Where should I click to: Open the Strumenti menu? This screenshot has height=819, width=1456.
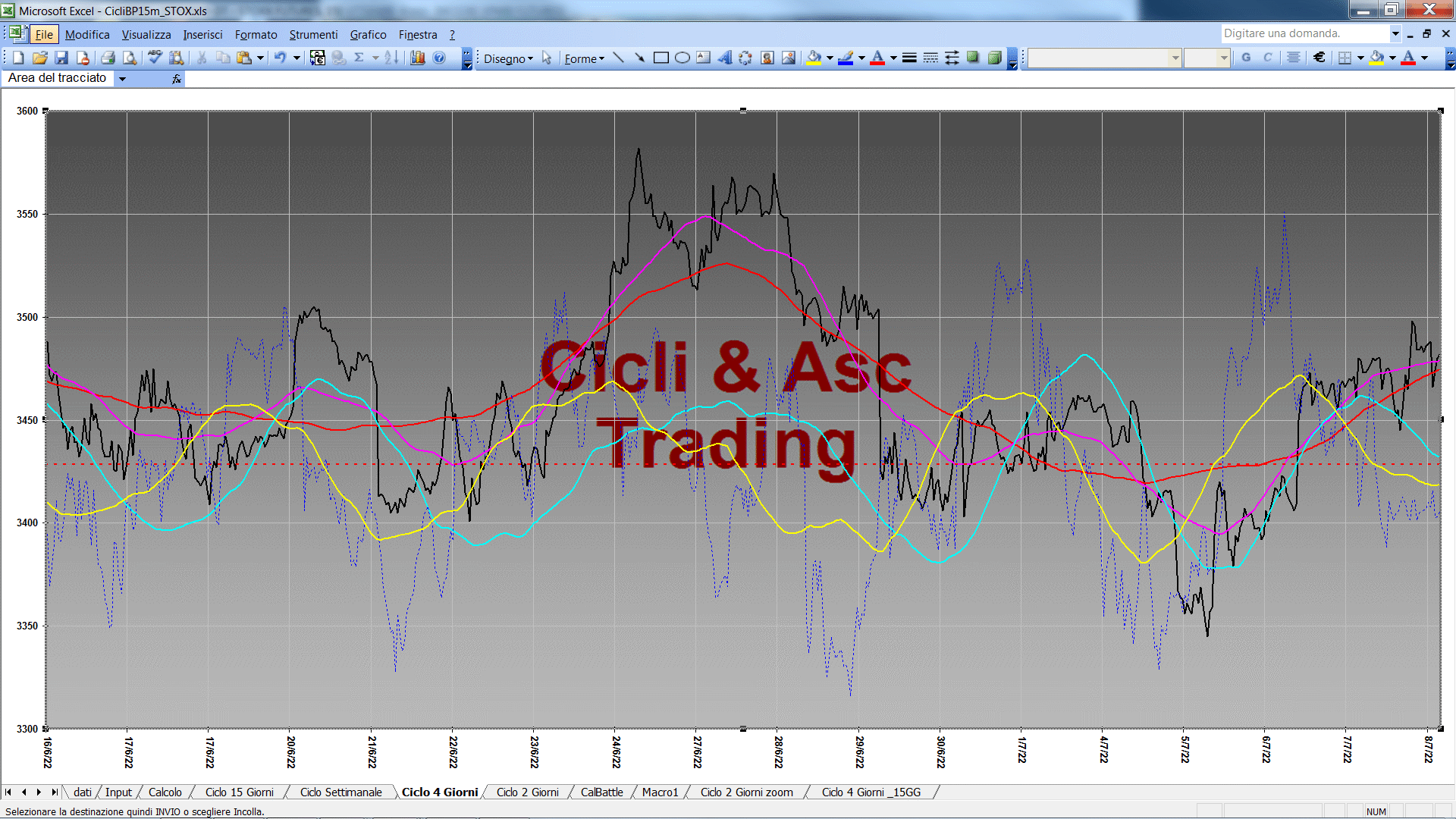coord(313,34)
